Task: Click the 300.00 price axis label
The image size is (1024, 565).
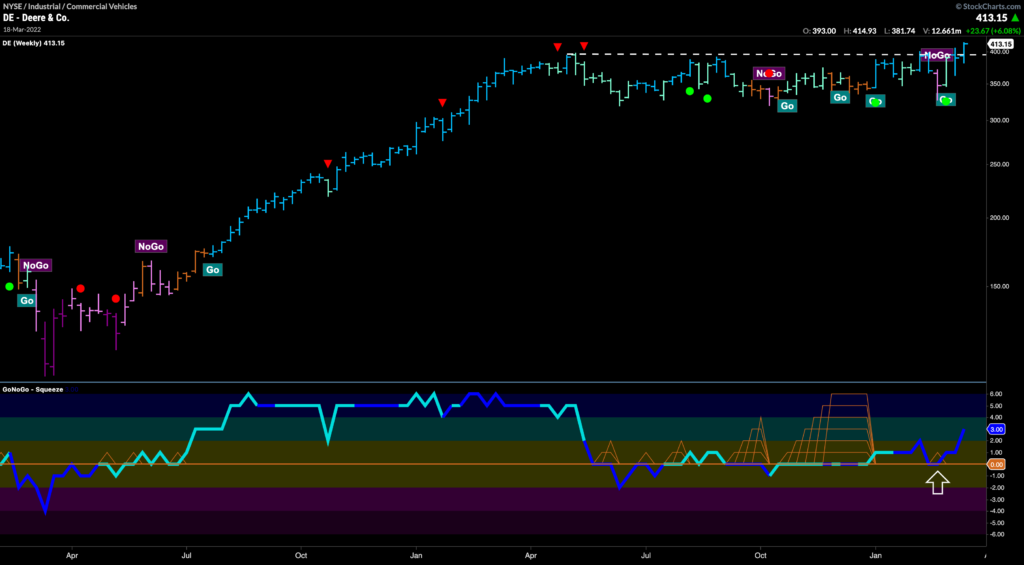Action: click(x=998, y=121)
